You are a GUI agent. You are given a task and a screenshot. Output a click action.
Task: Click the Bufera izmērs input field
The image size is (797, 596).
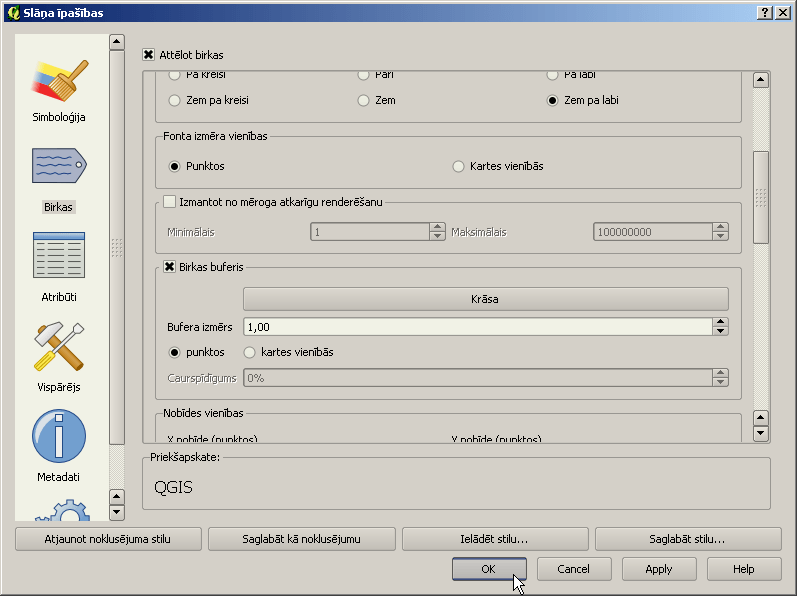478,327
